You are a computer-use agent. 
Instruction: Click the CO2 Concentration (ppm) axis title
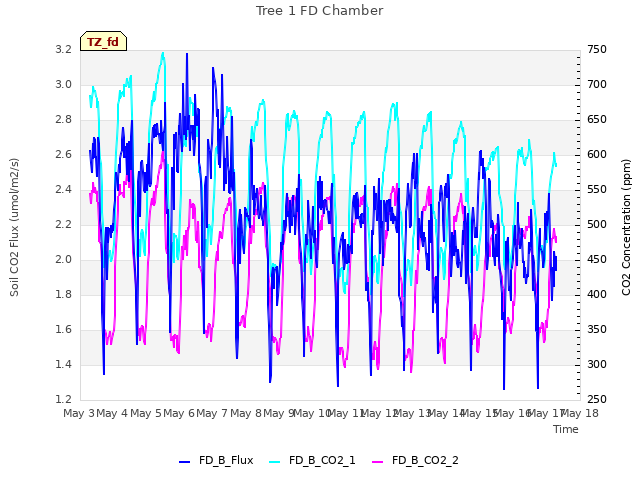[x=626, y=227]
